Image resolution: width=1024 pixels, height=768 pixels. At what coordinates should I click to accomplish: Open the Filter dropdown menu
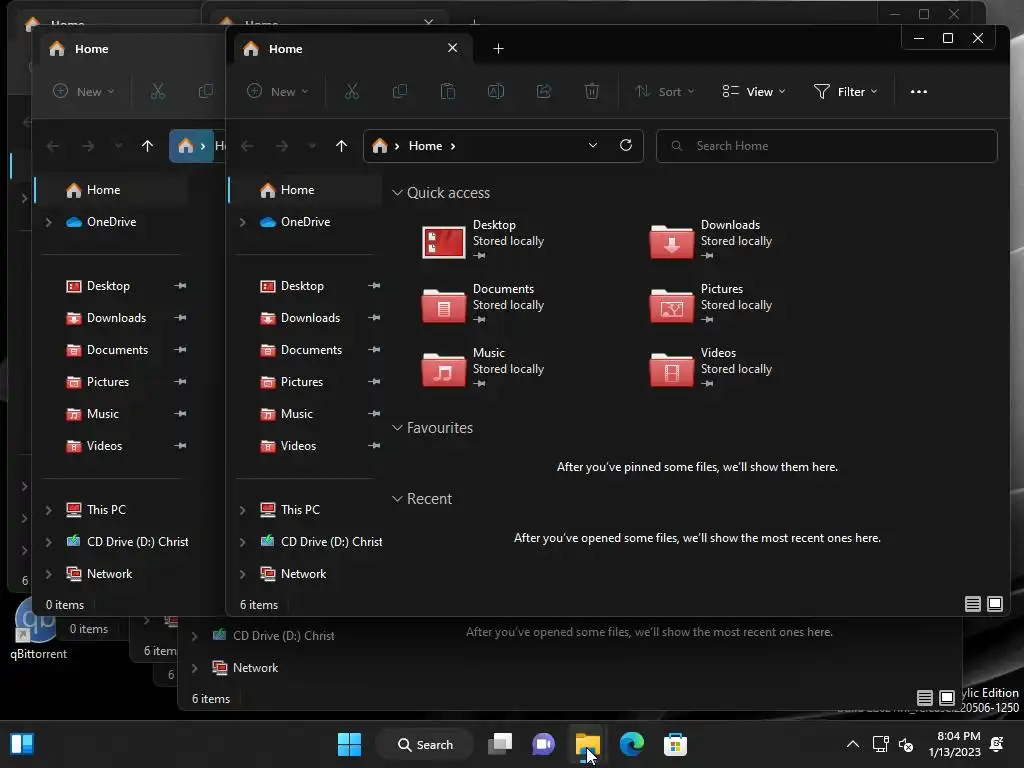845,91
